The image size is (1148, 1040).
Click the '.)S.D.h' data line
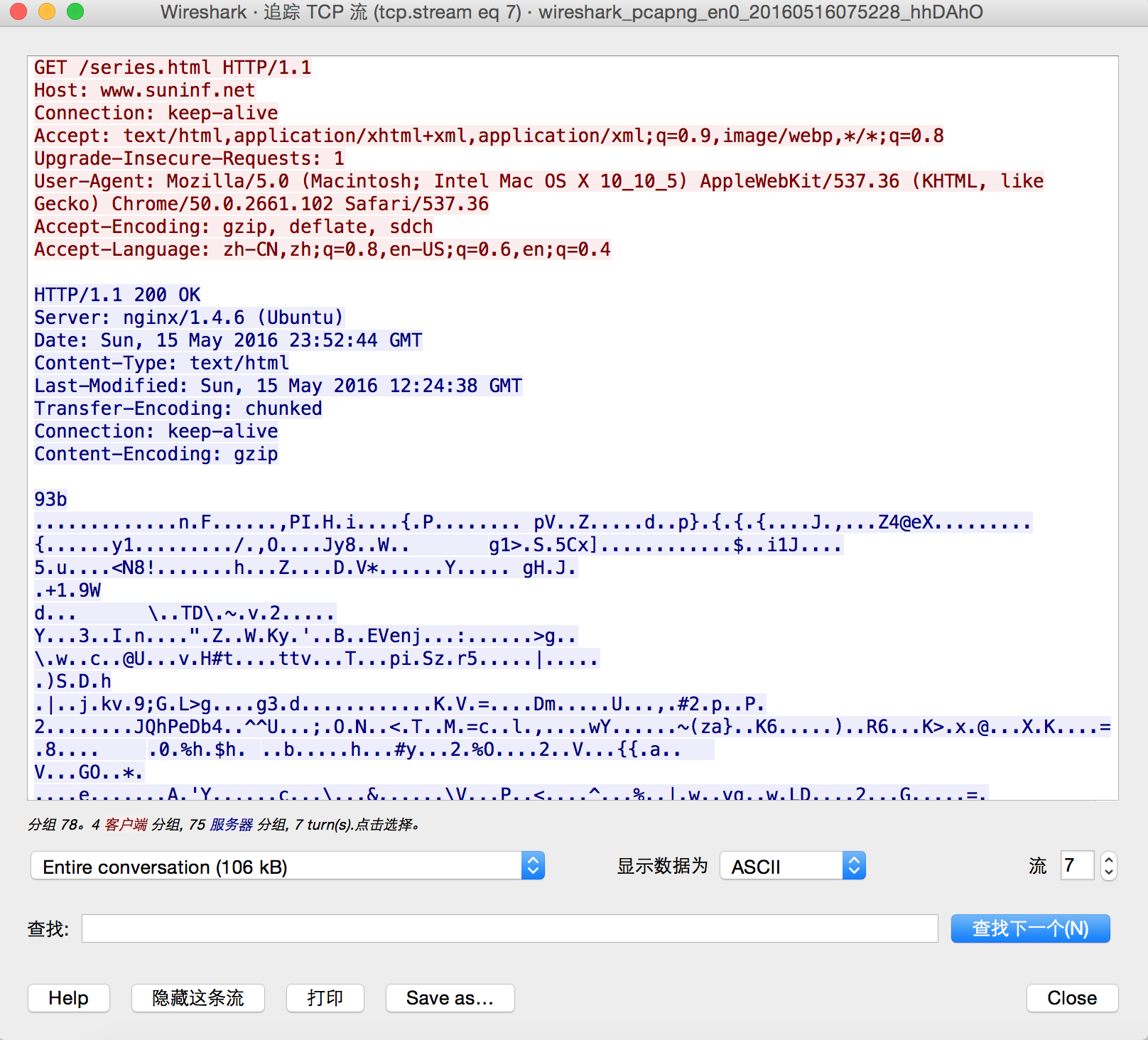[x=73, y=681]
